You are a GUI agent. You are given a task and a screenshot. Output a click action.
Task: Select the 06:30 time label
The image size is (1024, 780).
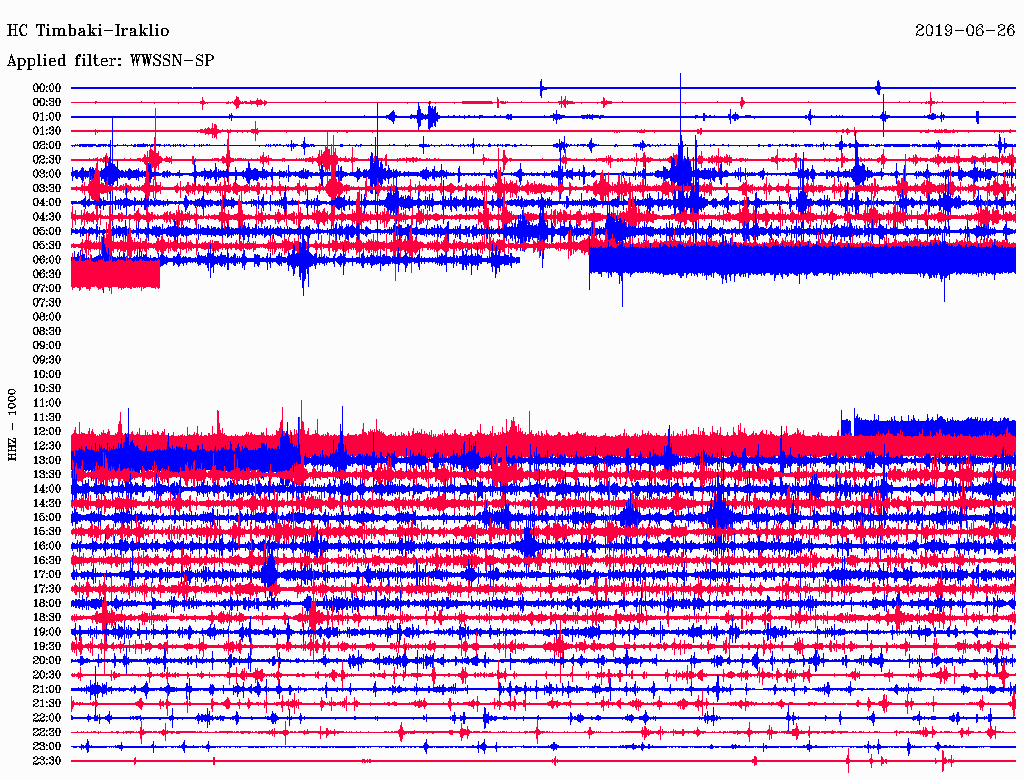(47, 274)
